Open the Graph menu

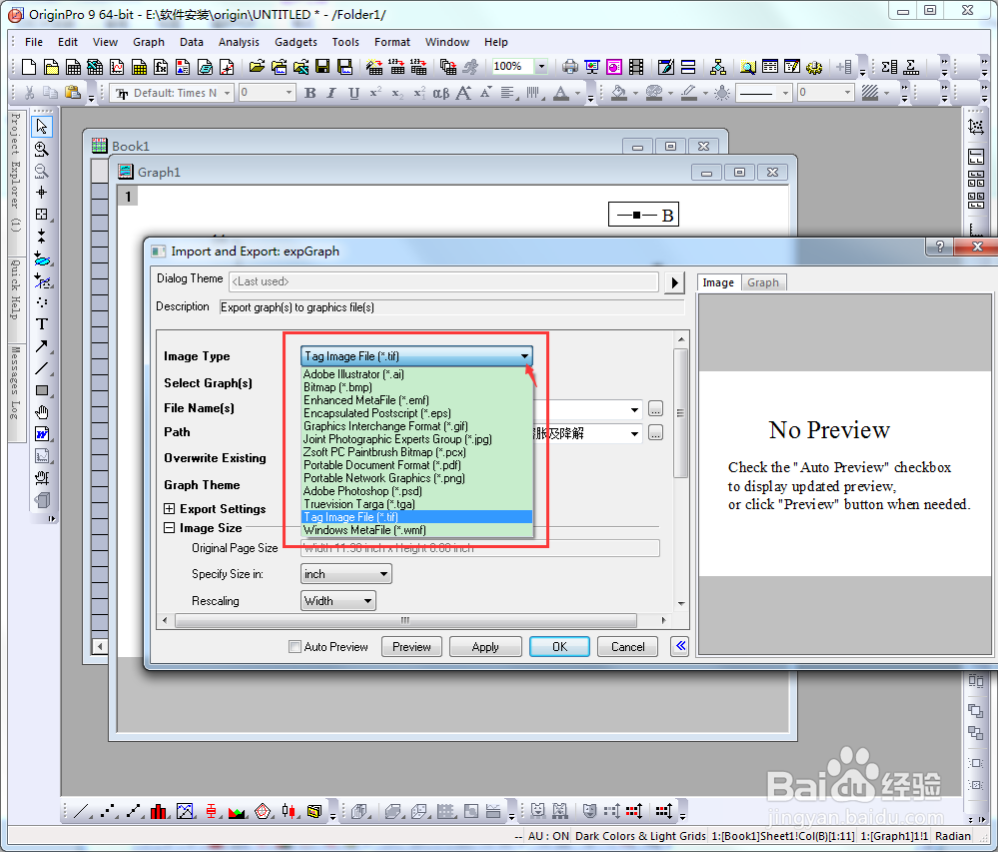[148, 42]
